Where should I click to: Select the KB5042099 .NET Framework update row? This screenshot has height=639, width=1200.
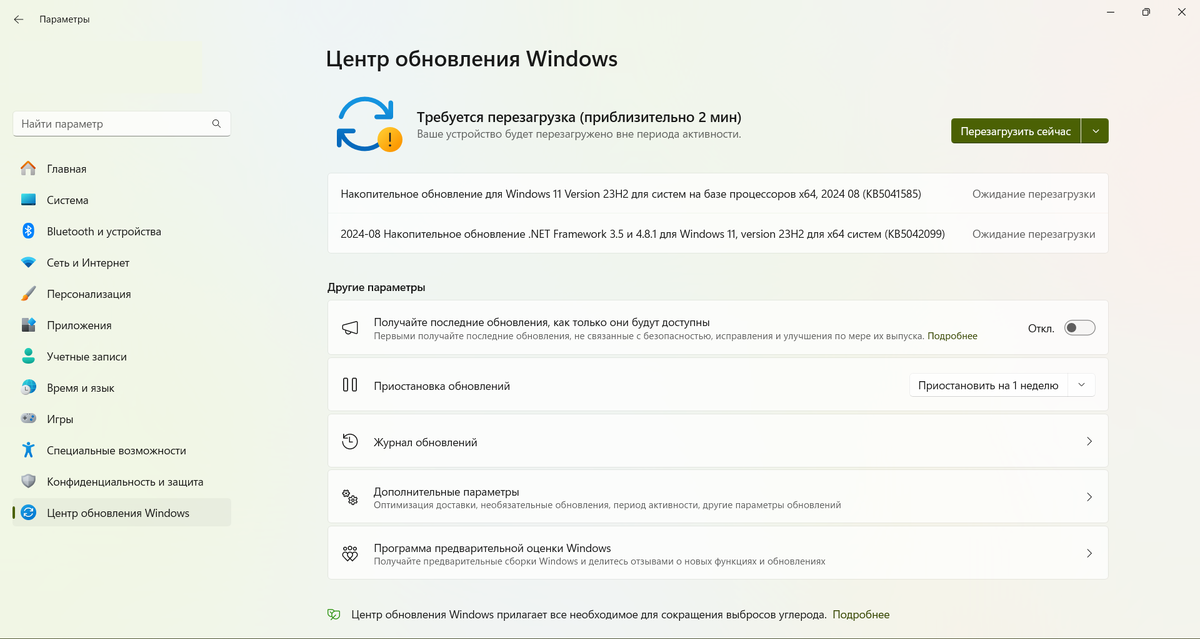coord(717,234)
